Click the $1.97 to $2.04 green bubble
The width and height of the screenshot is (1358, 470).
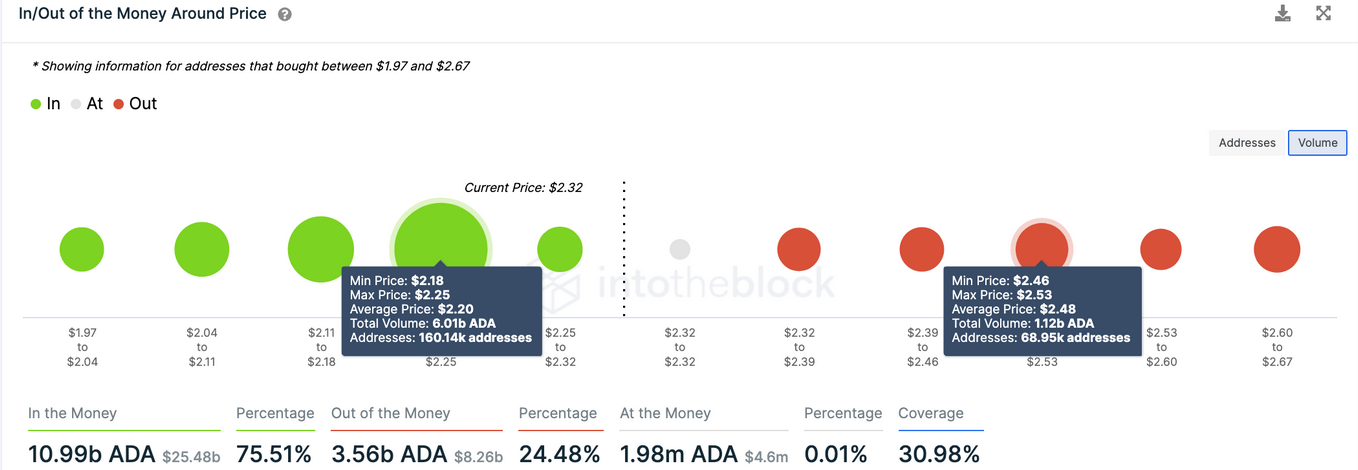(82, 250)
